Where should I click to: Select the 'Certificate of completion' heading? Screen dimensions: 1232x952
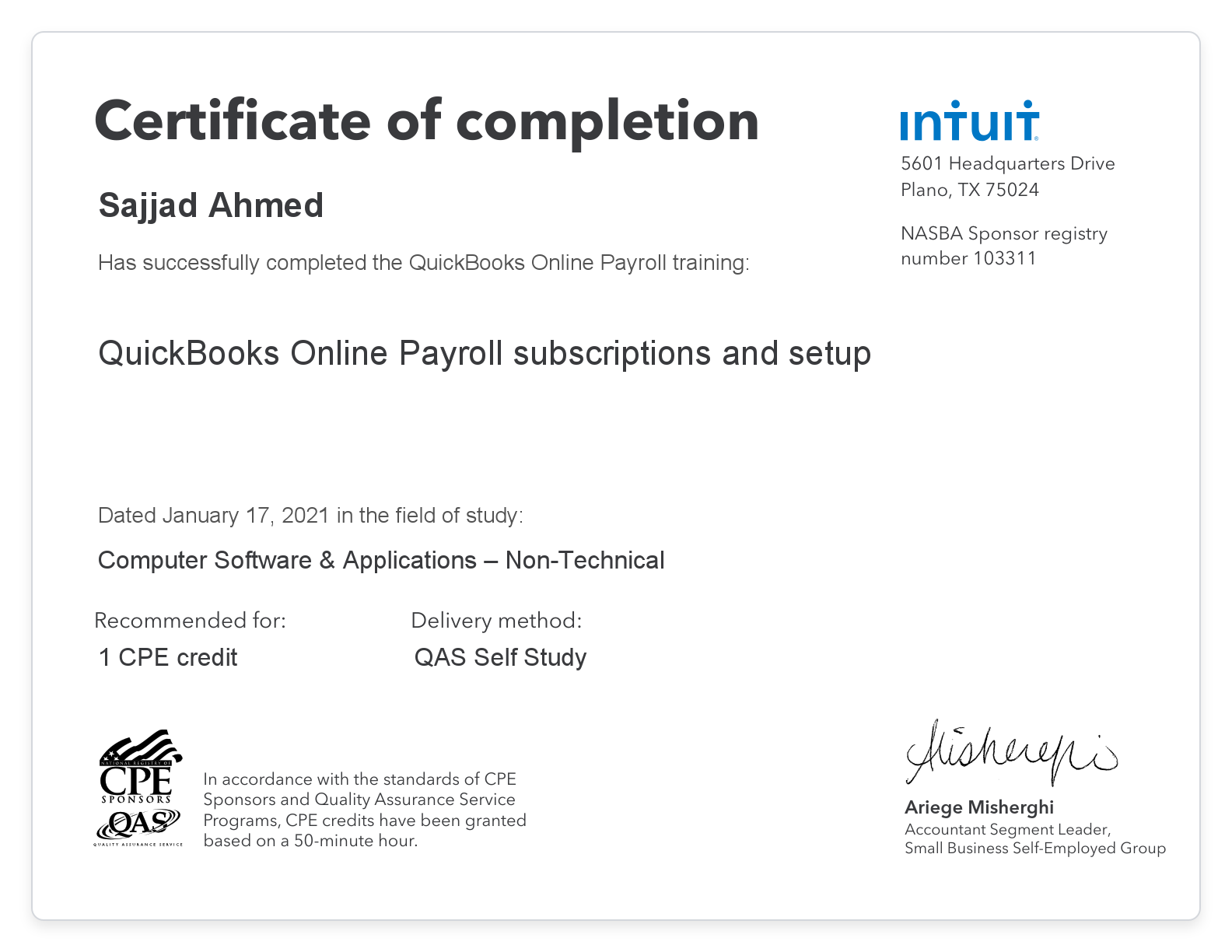[x=426, y=121]
